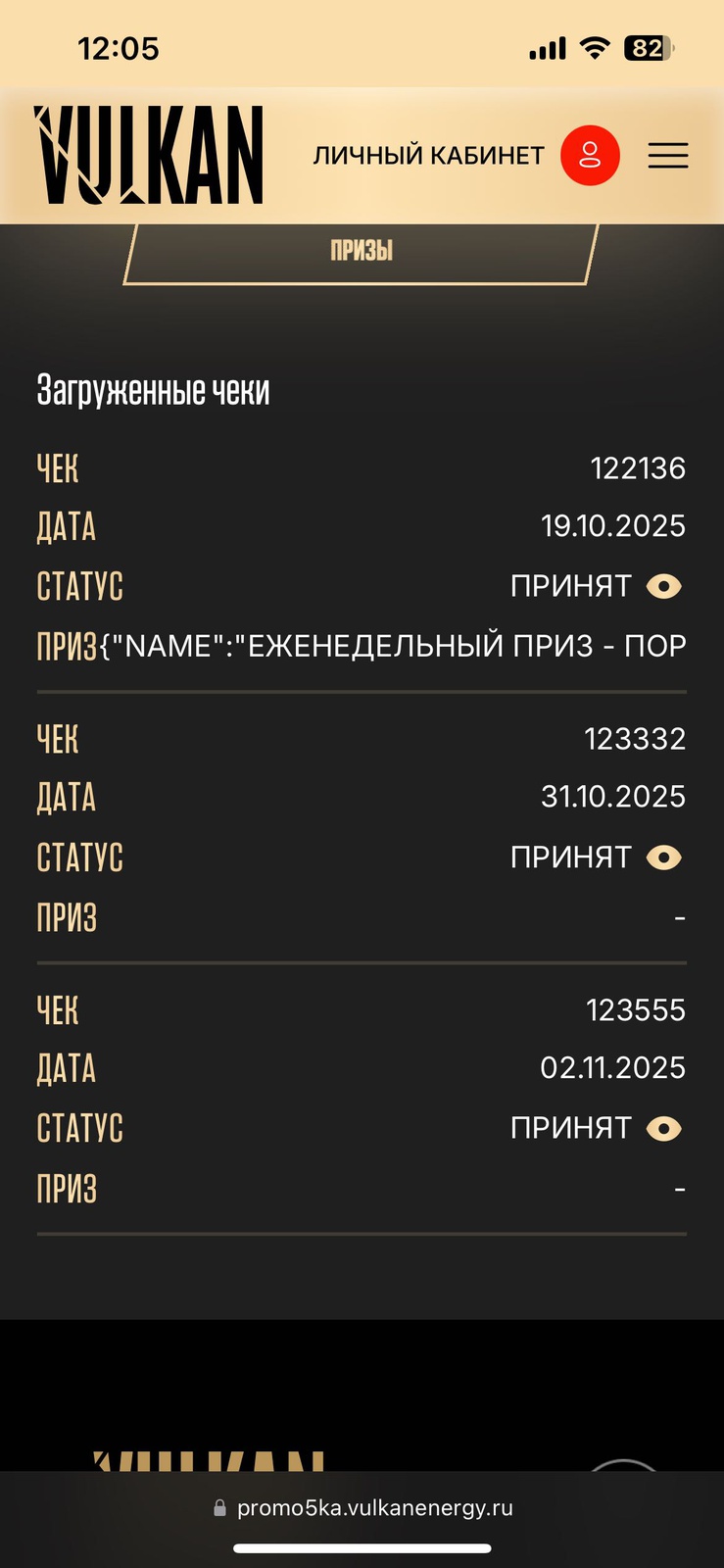Tap the 12:05 clock in status bar
This screenshot has width=724, height=1568.
(x=119, y=48)
